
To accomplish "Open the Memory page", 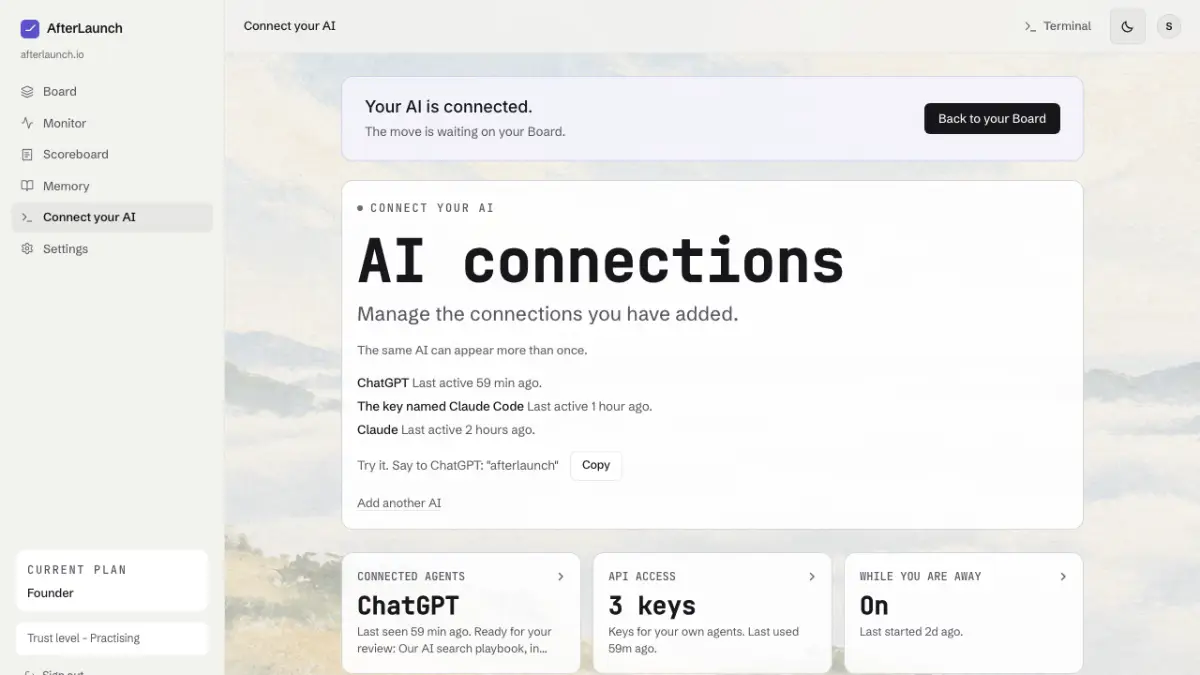I will [112, 186].
